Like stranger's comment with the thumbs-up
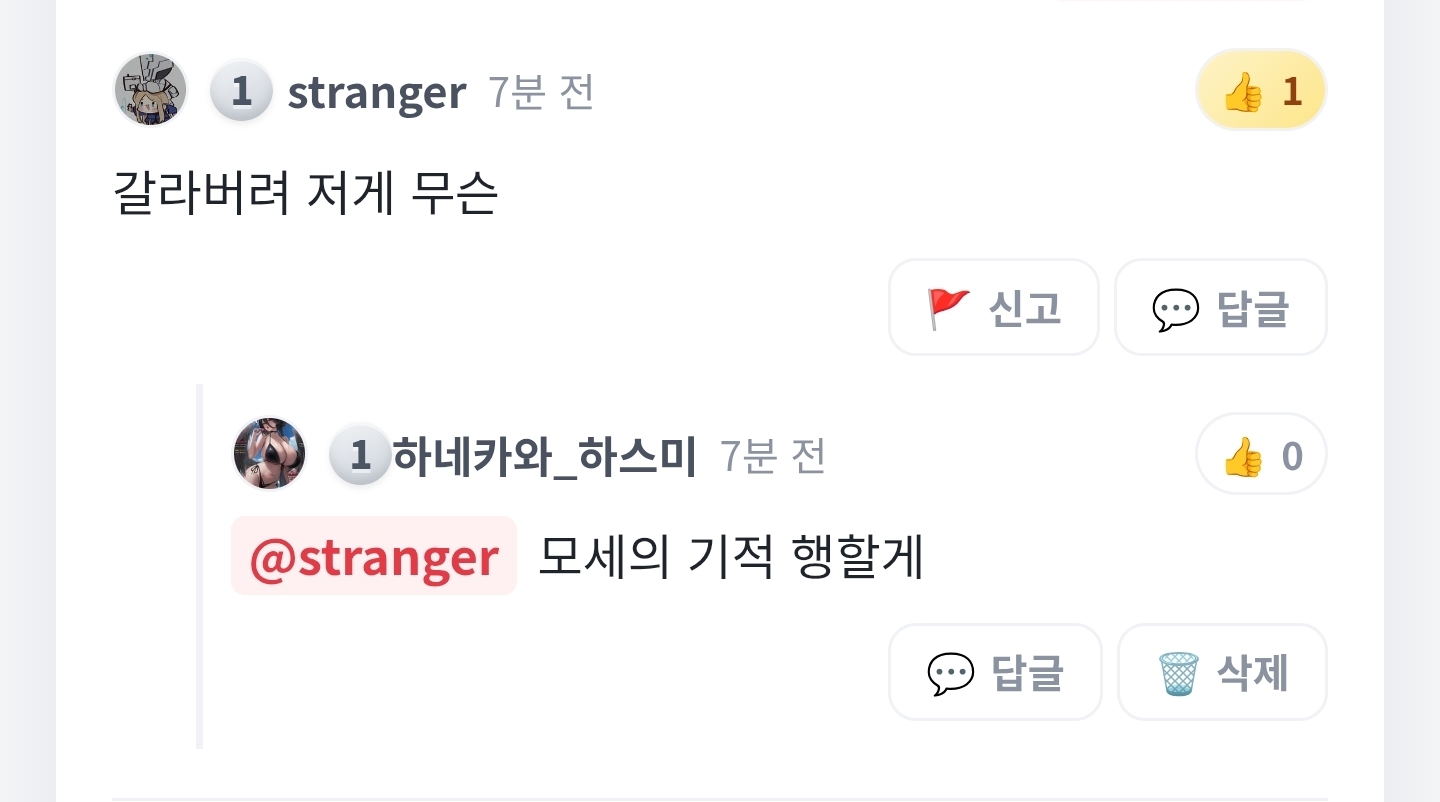Screen dimensions: 1440x802 tap(1261, 91)
